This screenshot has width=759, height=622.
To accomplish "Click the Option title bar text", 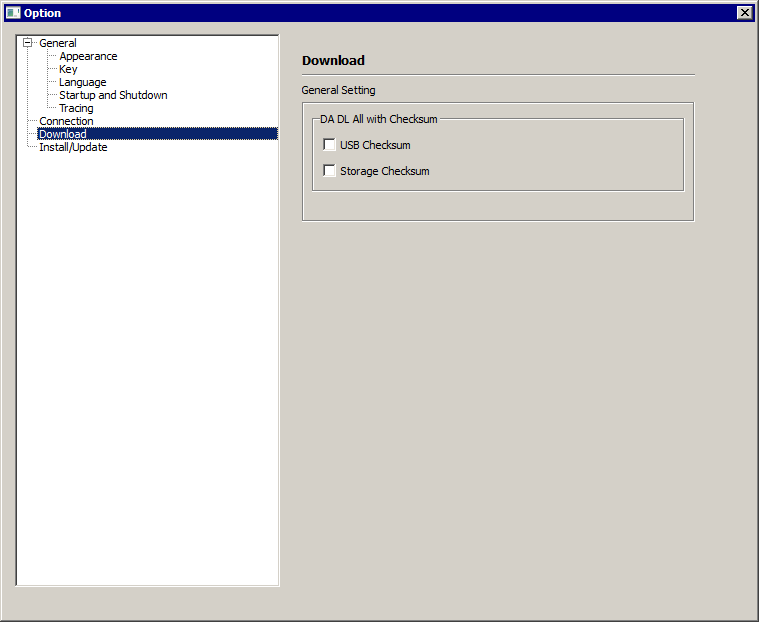I will tap(43, 13).
